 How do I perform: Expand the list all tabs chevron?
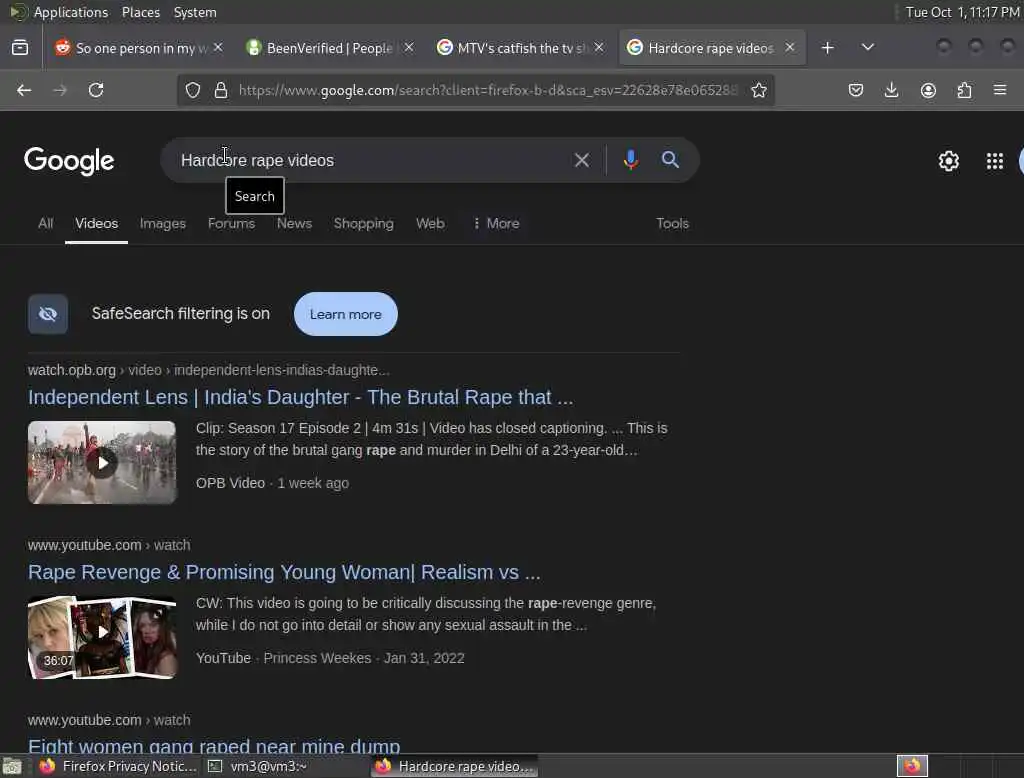click(x=868, y=48)
